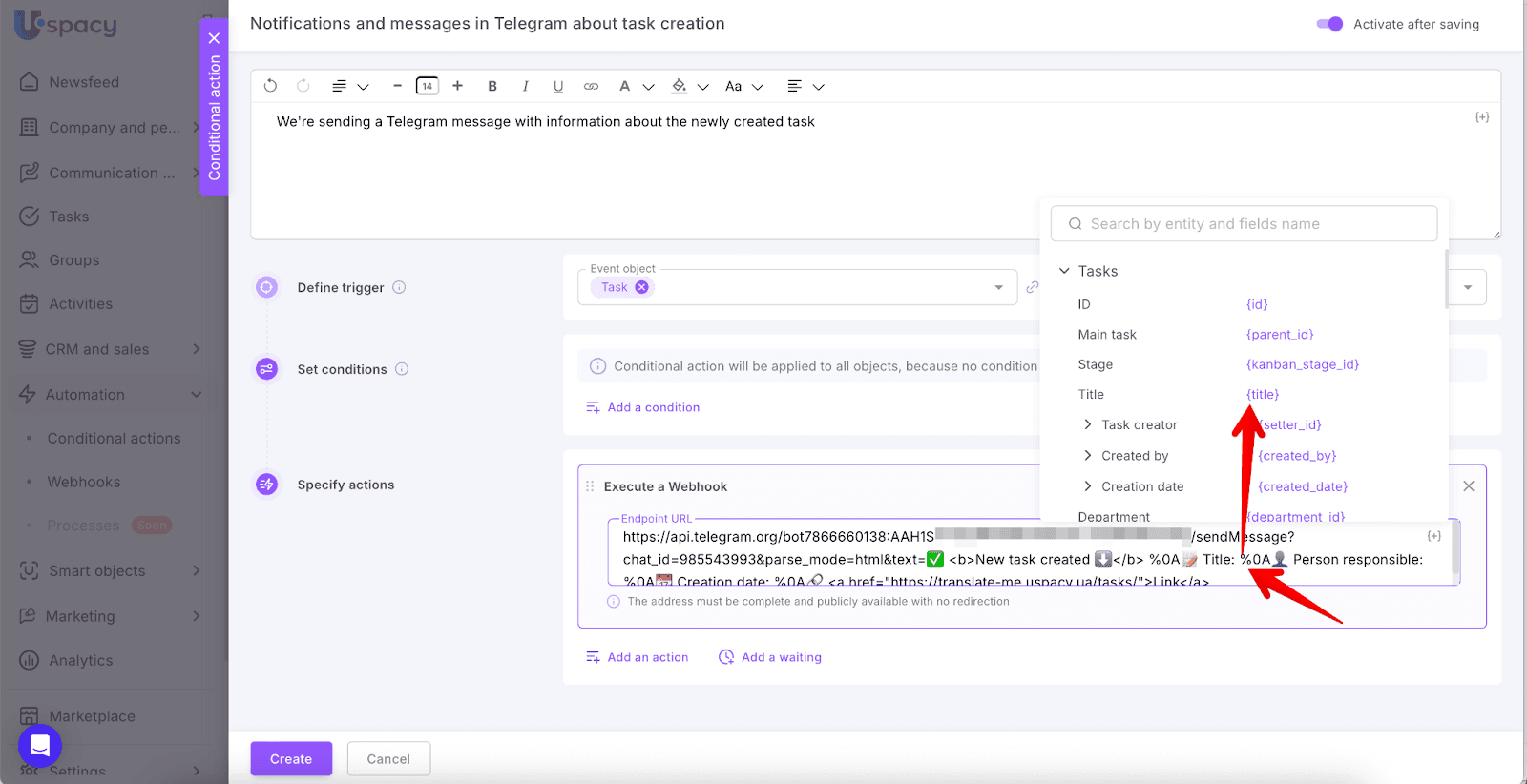Open Conditional actions in sidebar
Viewport: 1527px width, 784px height.
pyautogui.click(x=114, y=439)
